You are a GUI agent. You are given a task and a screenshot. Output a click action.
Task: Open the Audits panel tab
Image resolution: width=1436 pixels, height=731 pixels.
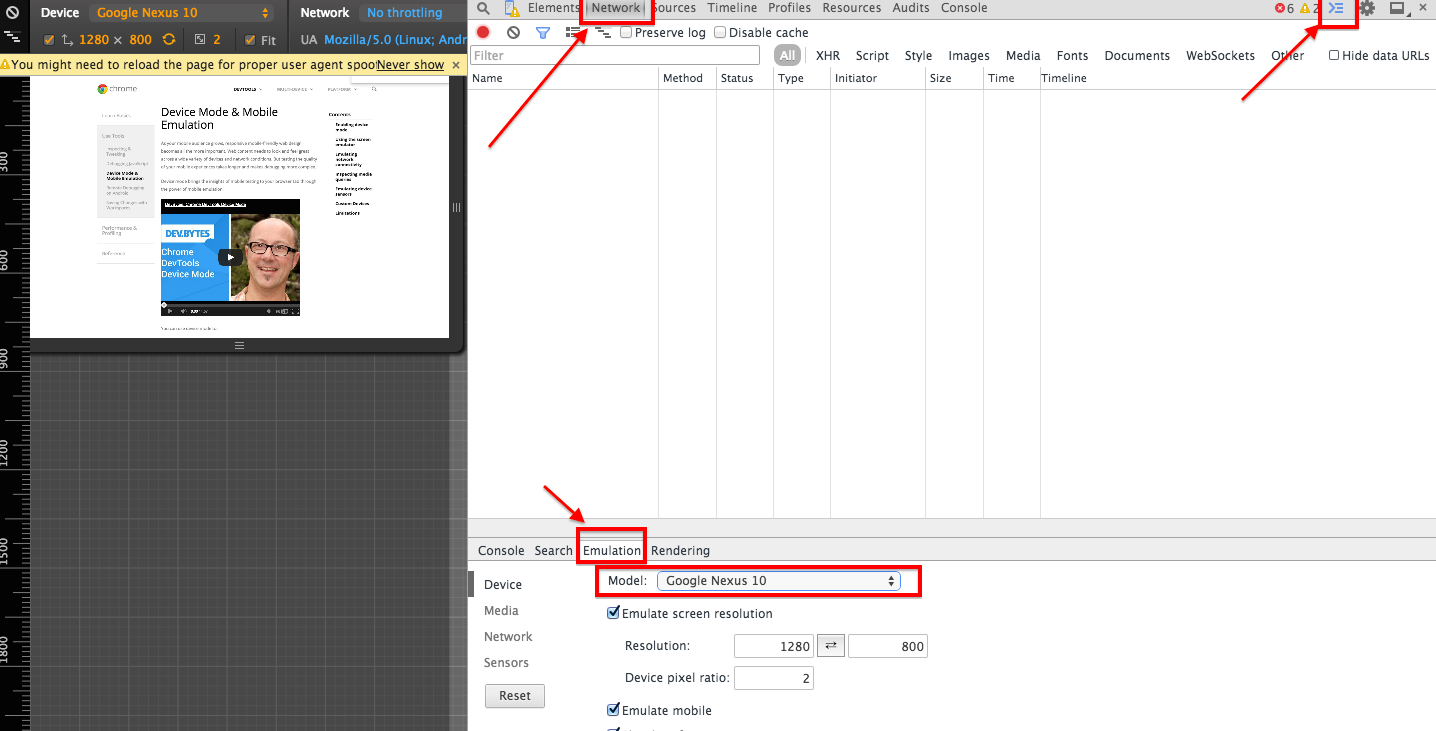point(910,8)
